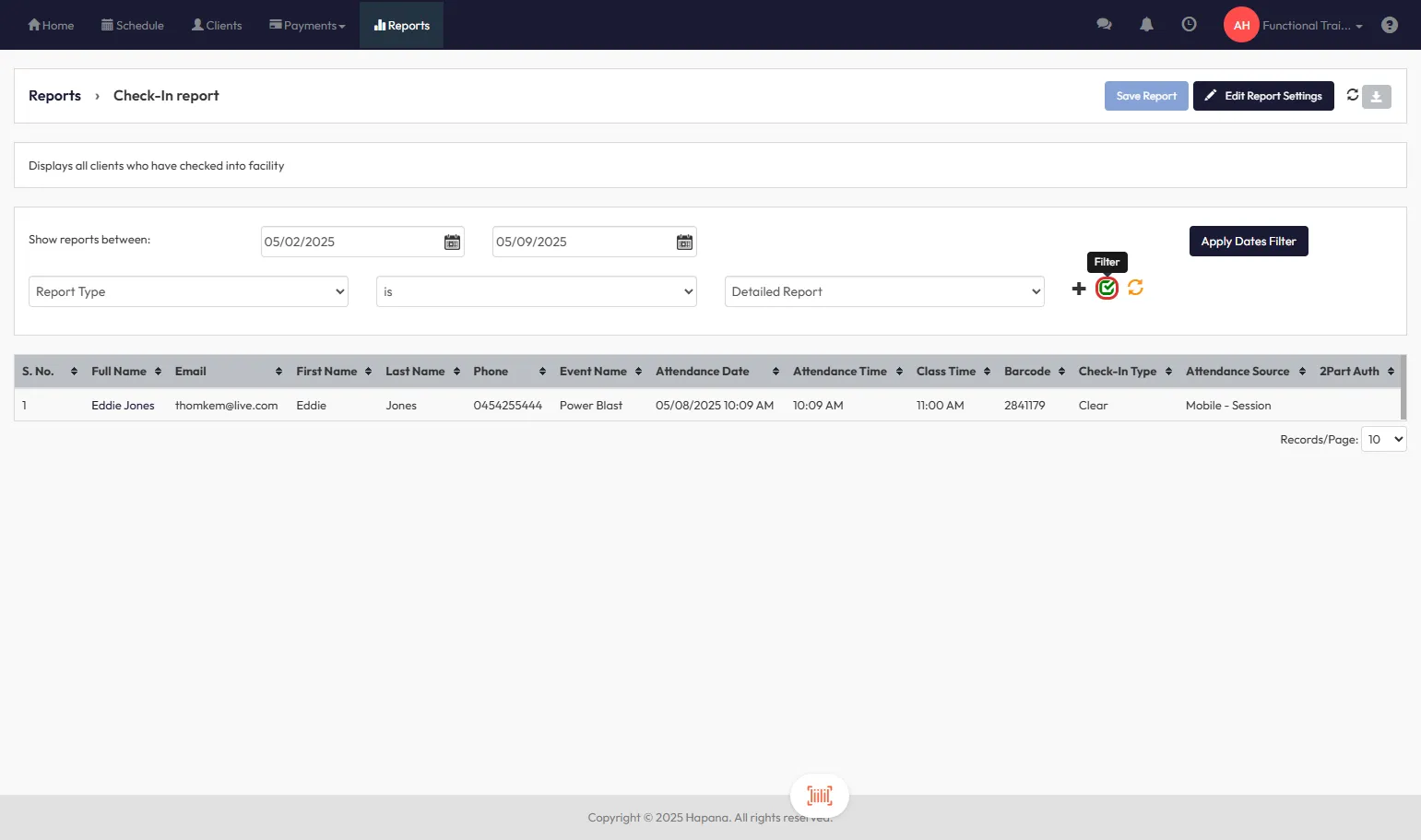Click Edit Report Settings button
1421x840 pixels.
(1262, 96)
